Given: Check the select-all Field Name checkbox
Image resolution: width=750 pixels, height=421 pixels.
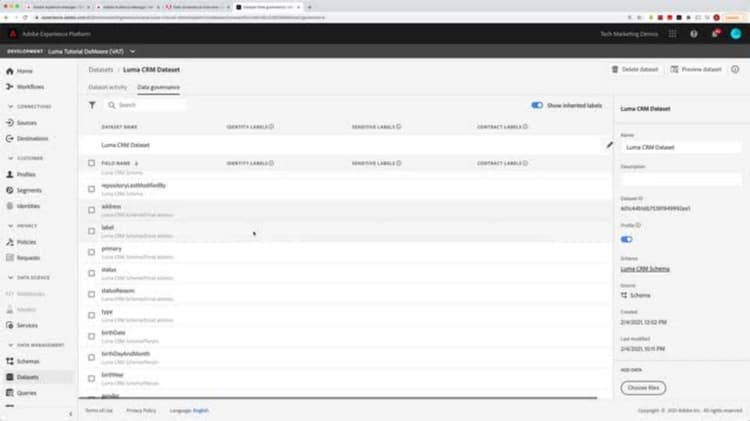Looking at the screenshot, I should click(x=91, y=163).
